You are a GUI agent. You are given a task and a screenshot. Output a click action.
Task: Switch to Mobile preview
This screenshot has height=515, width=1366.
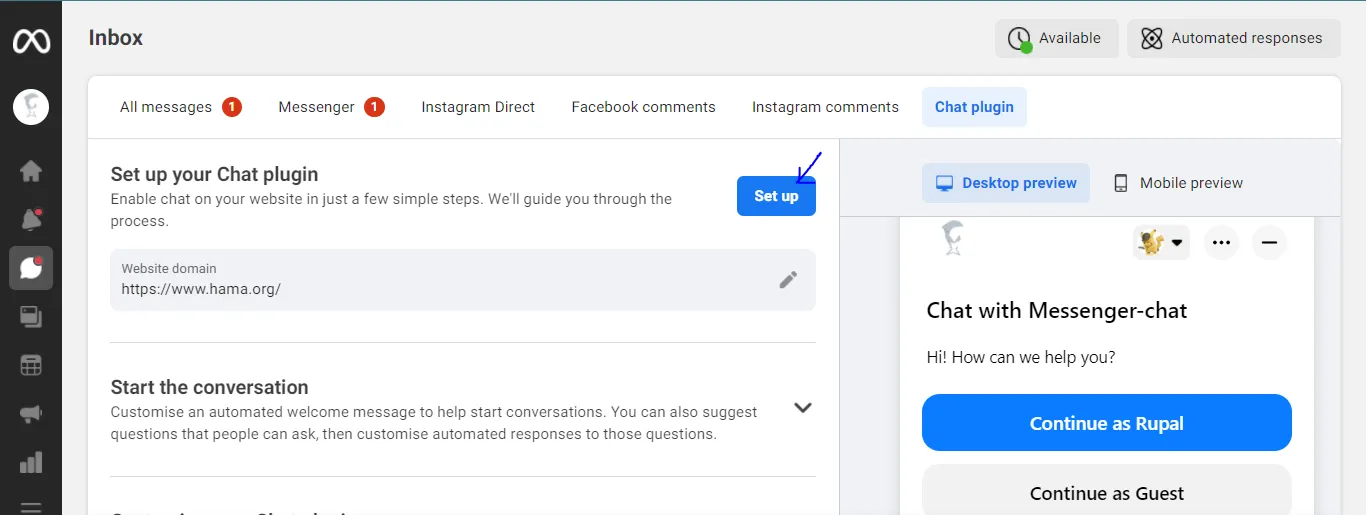(1178, 183)
